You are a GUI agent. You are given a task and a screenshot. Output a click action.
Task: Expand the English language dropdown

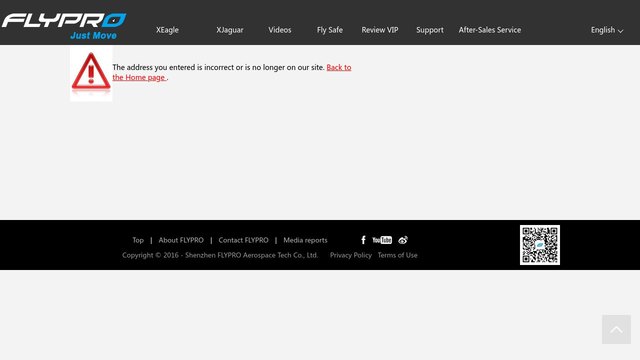(x=607, y=30)
